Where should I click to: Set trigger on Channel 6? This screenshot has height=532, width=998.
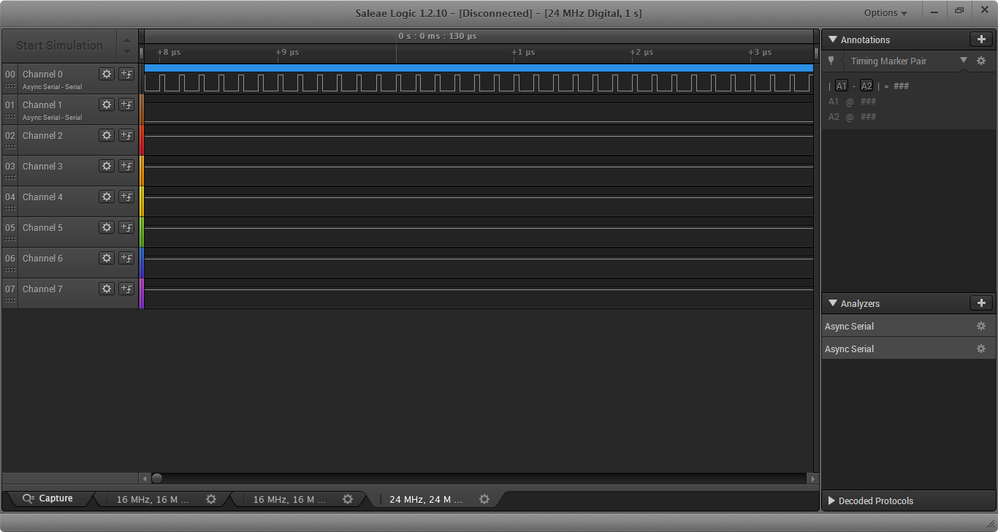coord(126,258)
